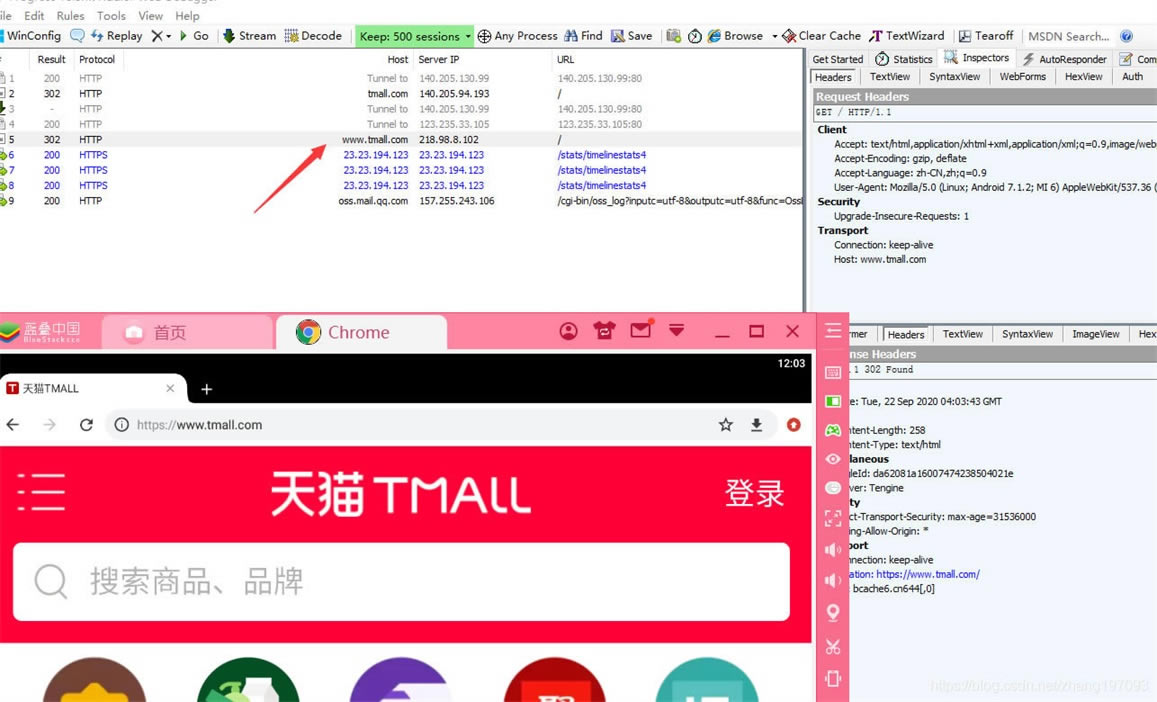Rotate screen with BlueStacks phone icon

click(833, 678)
